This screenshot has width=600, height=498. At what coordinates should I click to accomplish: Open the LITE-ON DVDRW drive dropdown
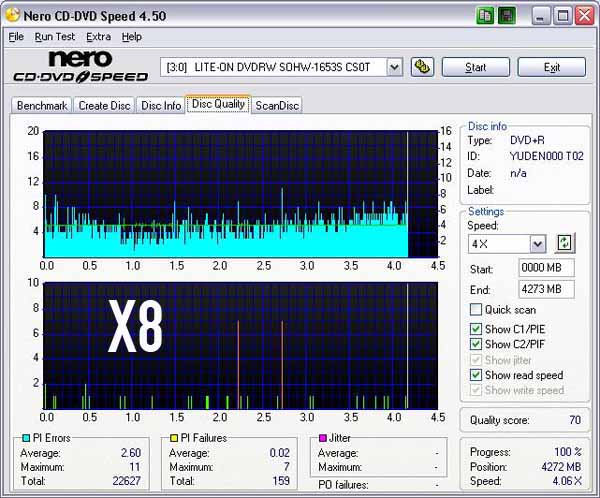394,67
